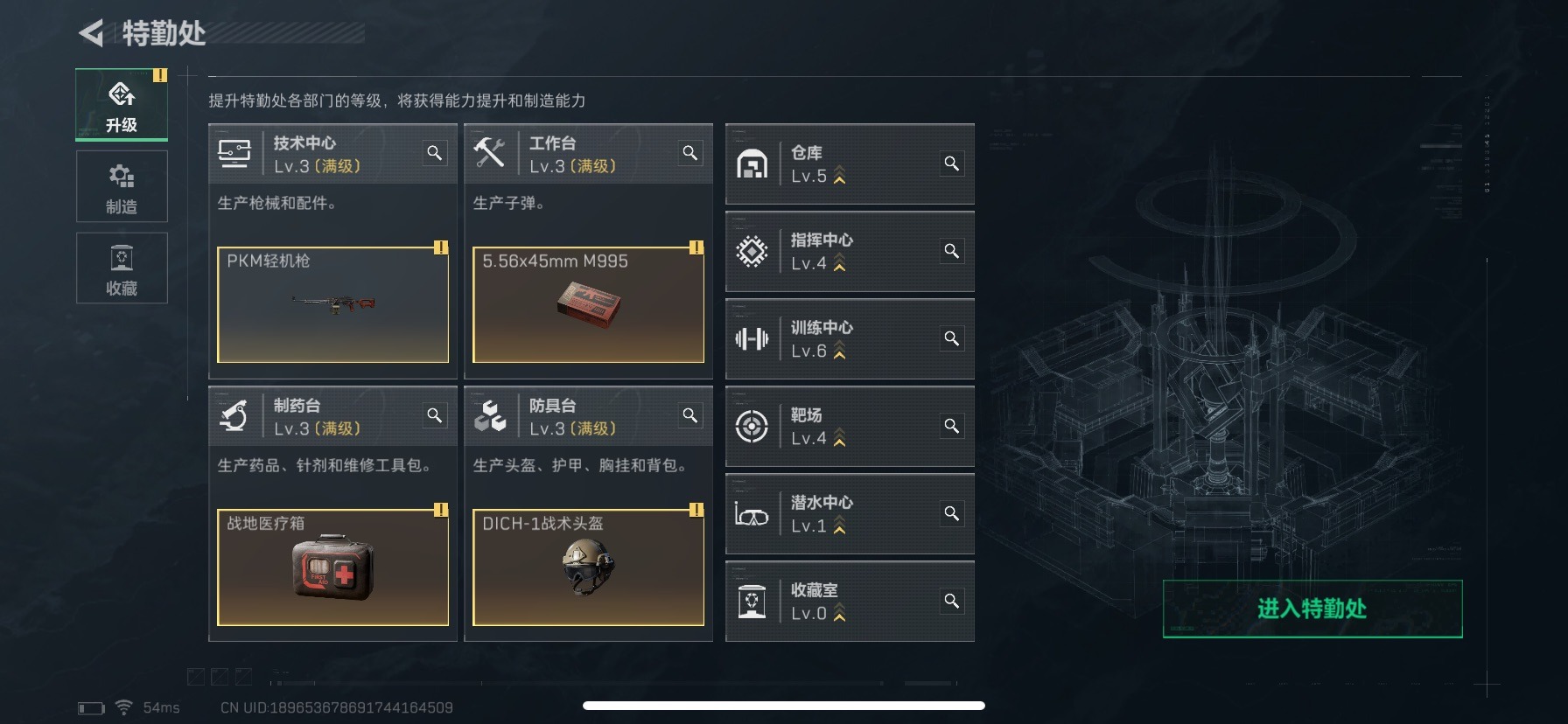Inspect 仓库 with its magnifier icon

click(952, 164)
